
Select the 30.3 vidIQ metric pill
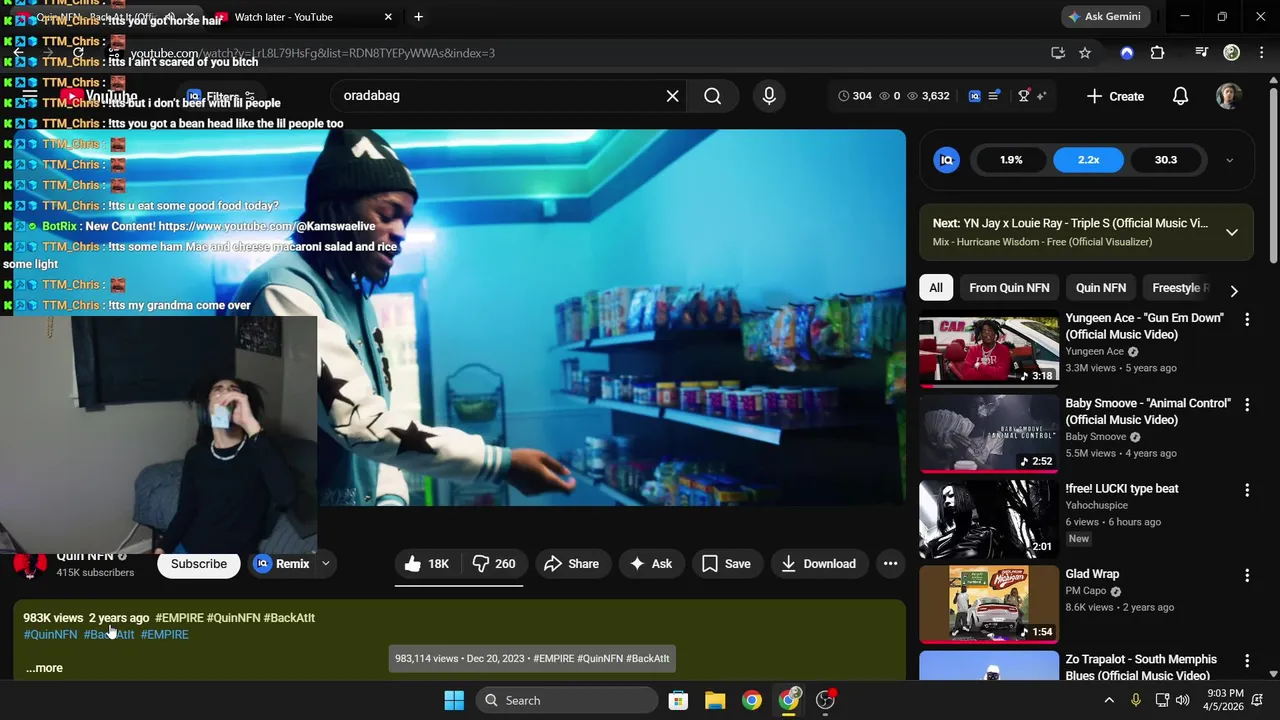pos(1165,160)
